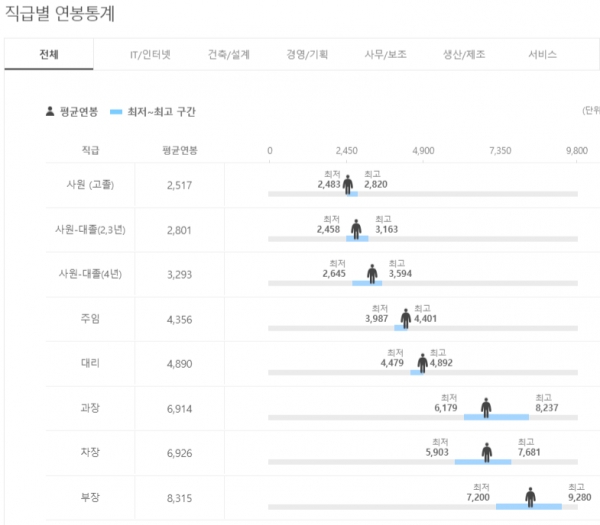Viewport: 600px width, 525px height.
Task: Click the 최고 value 2,820
Action: 376,184
